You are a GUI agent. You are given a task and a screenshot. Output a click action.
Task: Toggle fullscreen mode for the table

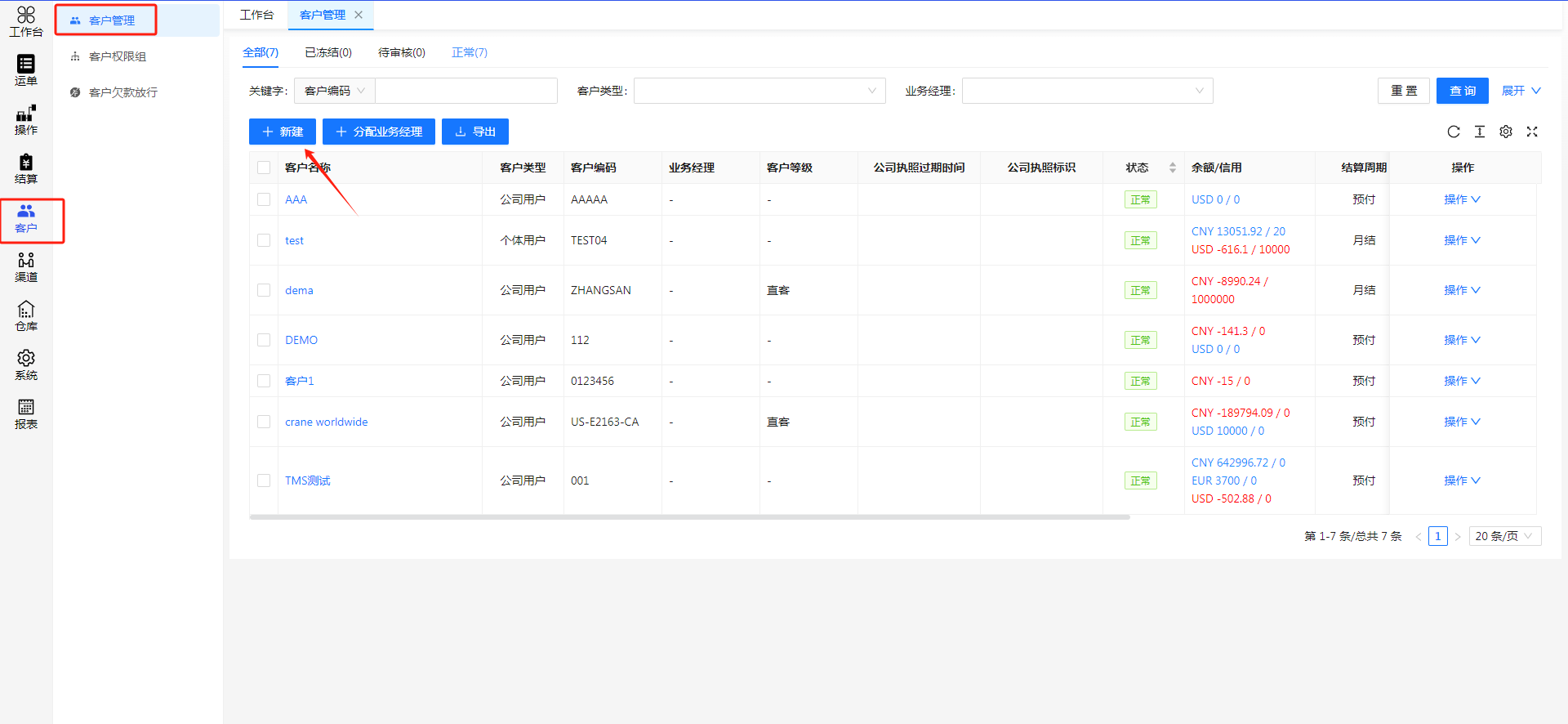click(1531, 132)
